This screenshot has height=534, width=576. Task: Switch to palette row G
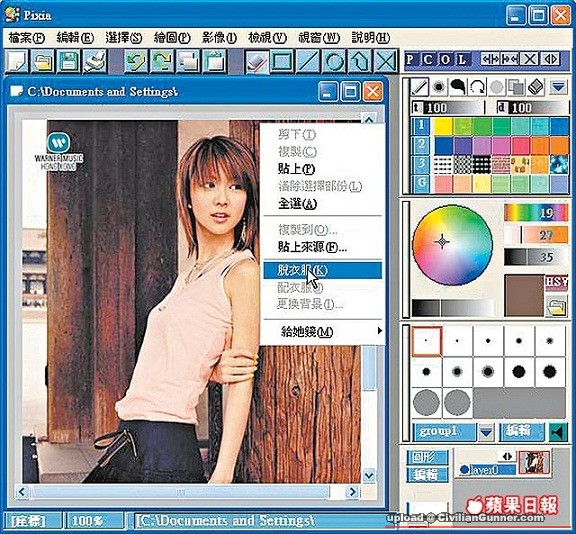(421, 184)
